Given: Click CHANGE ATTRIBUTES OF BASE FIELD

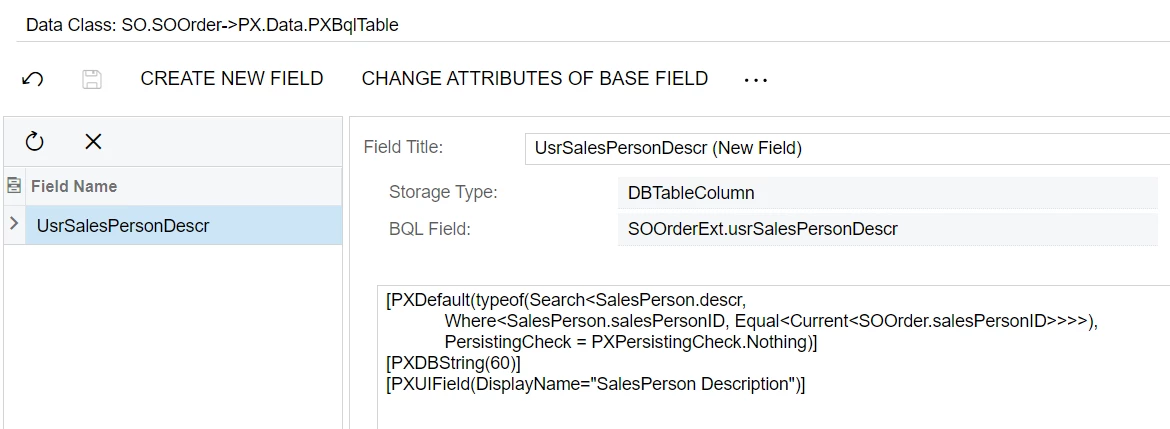Looking at the screenshot, I should pyautogui.click(x=534, y=79).
